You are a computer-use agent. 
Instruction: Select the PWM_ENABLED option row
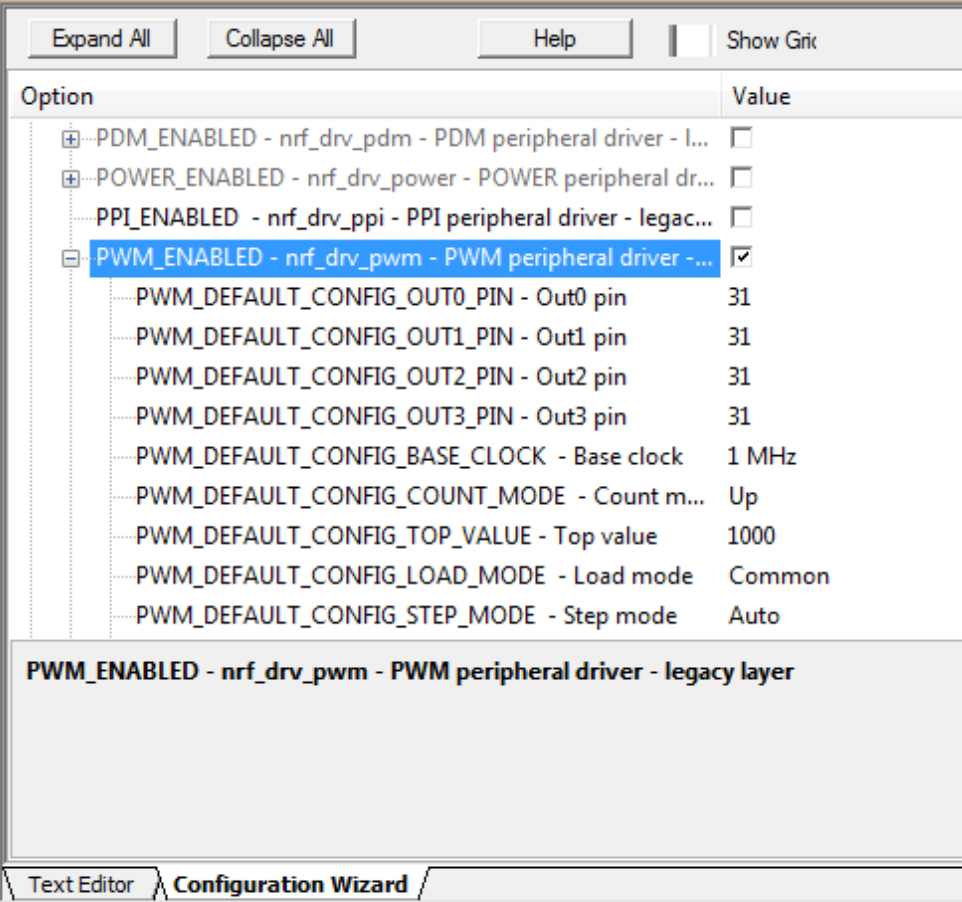click(404, 258)
